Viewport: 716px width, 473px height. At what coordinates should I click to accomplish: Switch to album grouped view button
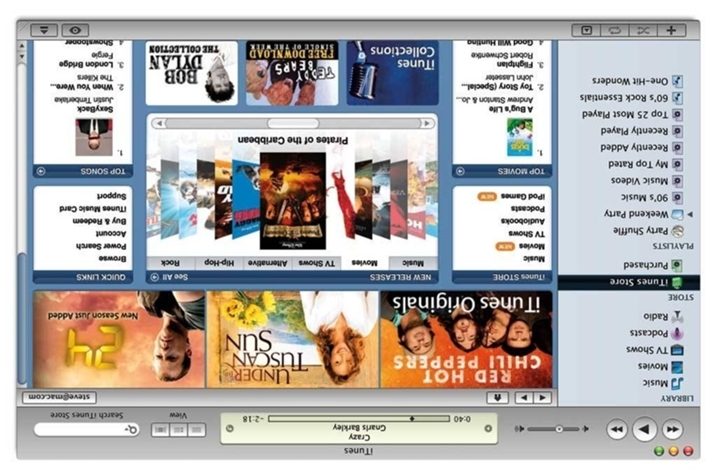(x=179, y=430)
